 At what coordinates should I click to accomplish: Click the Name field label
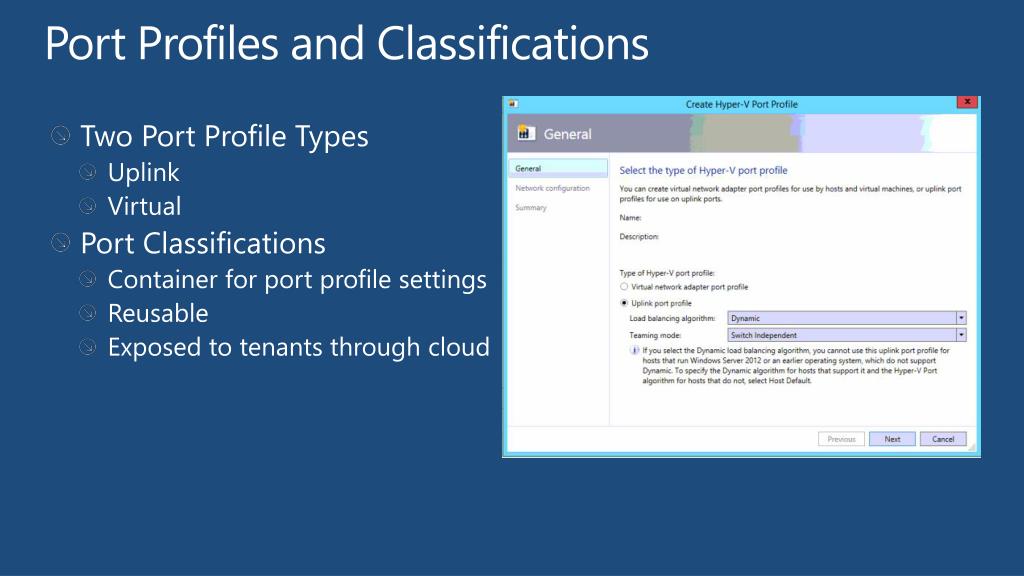pos(630,217)
